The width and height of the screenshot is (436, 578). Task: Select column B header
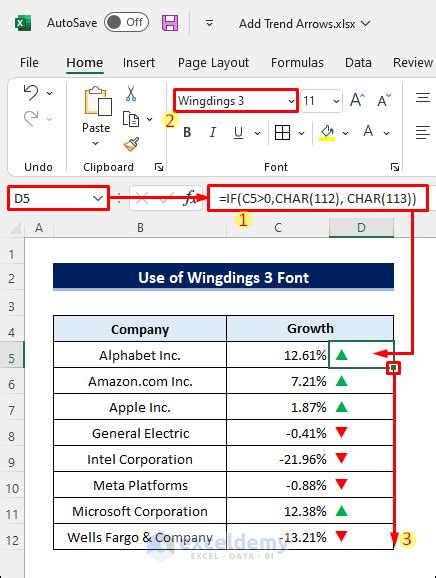tap(140, 228)
